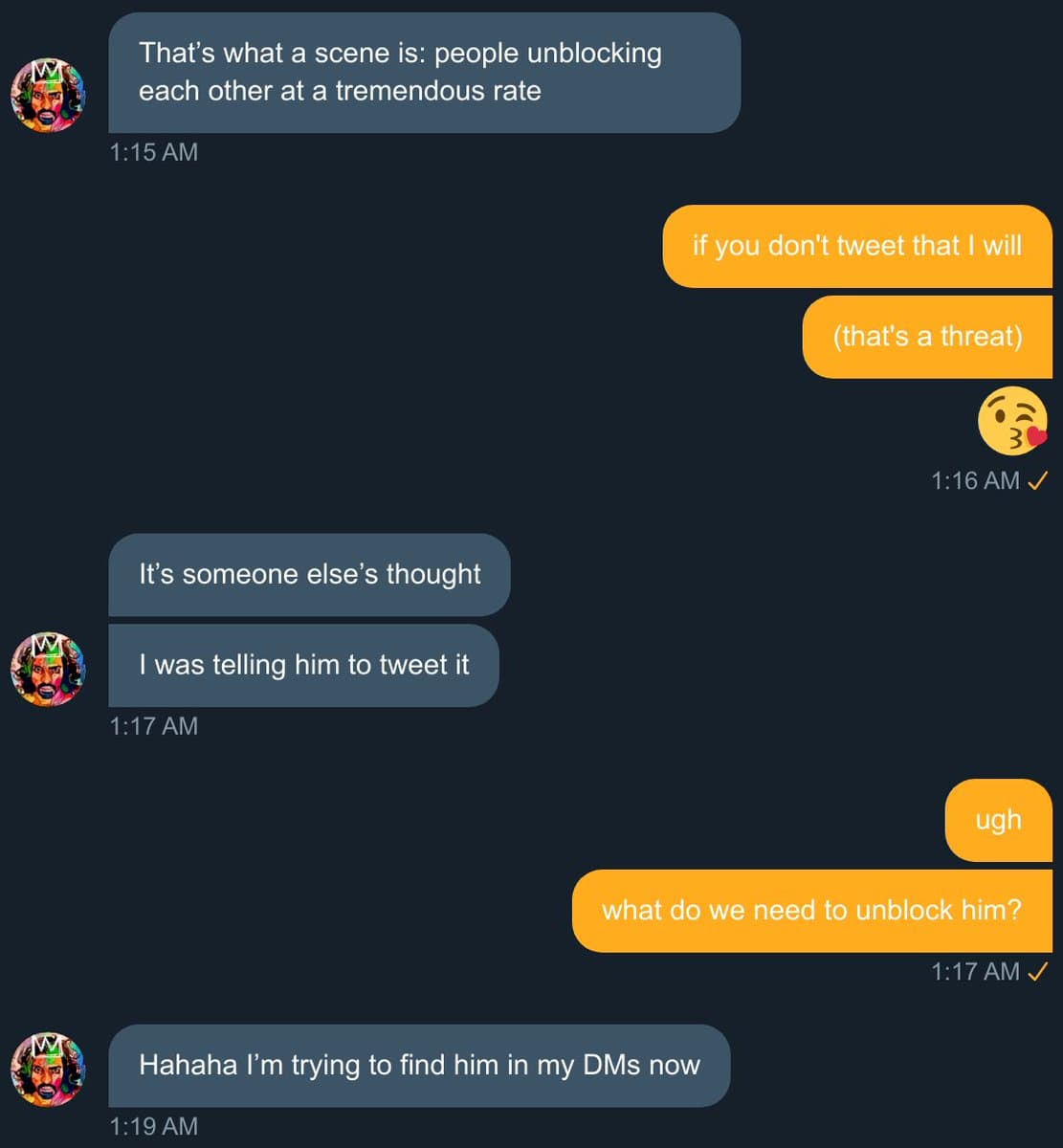The height and width of the screenshot is (1148, 1063).
Task: Select the "what do we need to unblock him?" message
Action: tap(811, 910)
